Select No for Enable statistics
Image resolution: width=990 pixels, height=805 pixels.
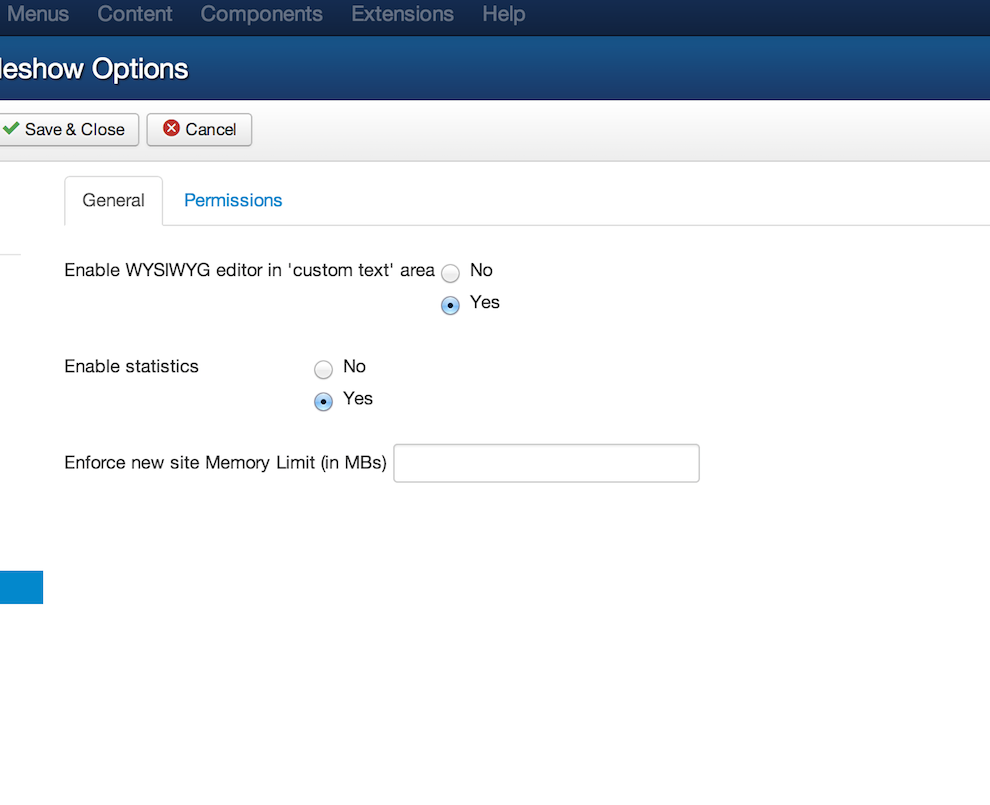(x=323, y=369)
